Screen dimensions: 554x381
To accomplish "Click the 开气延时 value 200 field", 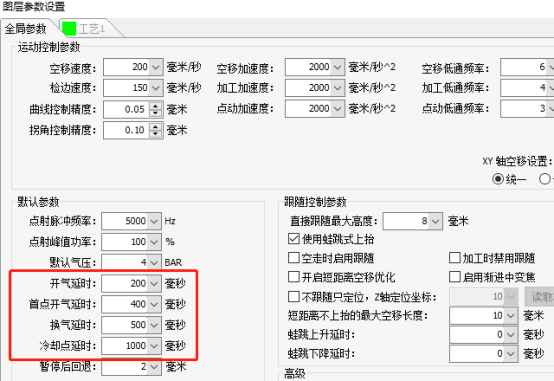I will coord(125,283).
